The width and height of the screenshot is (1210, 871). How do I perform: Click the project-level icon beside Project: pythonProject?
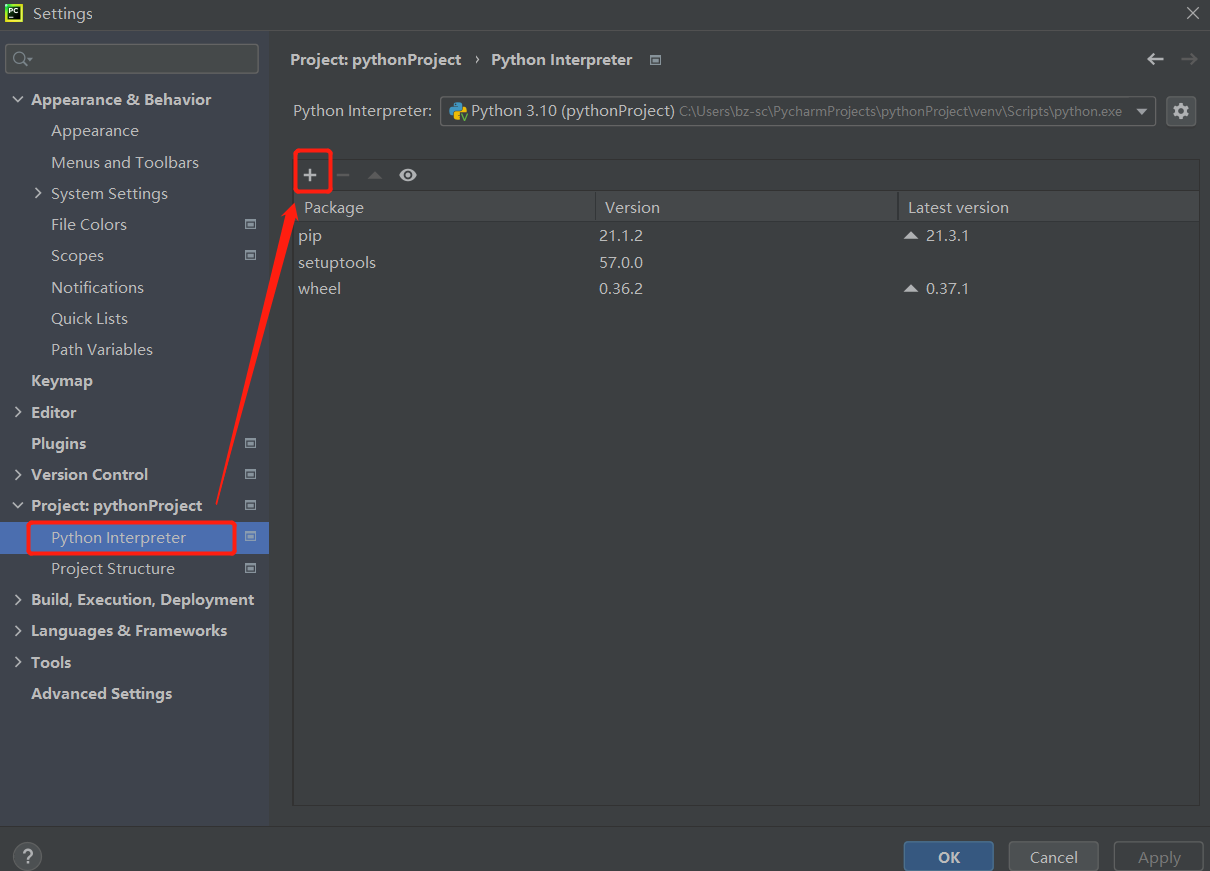[x=251, y=505]
